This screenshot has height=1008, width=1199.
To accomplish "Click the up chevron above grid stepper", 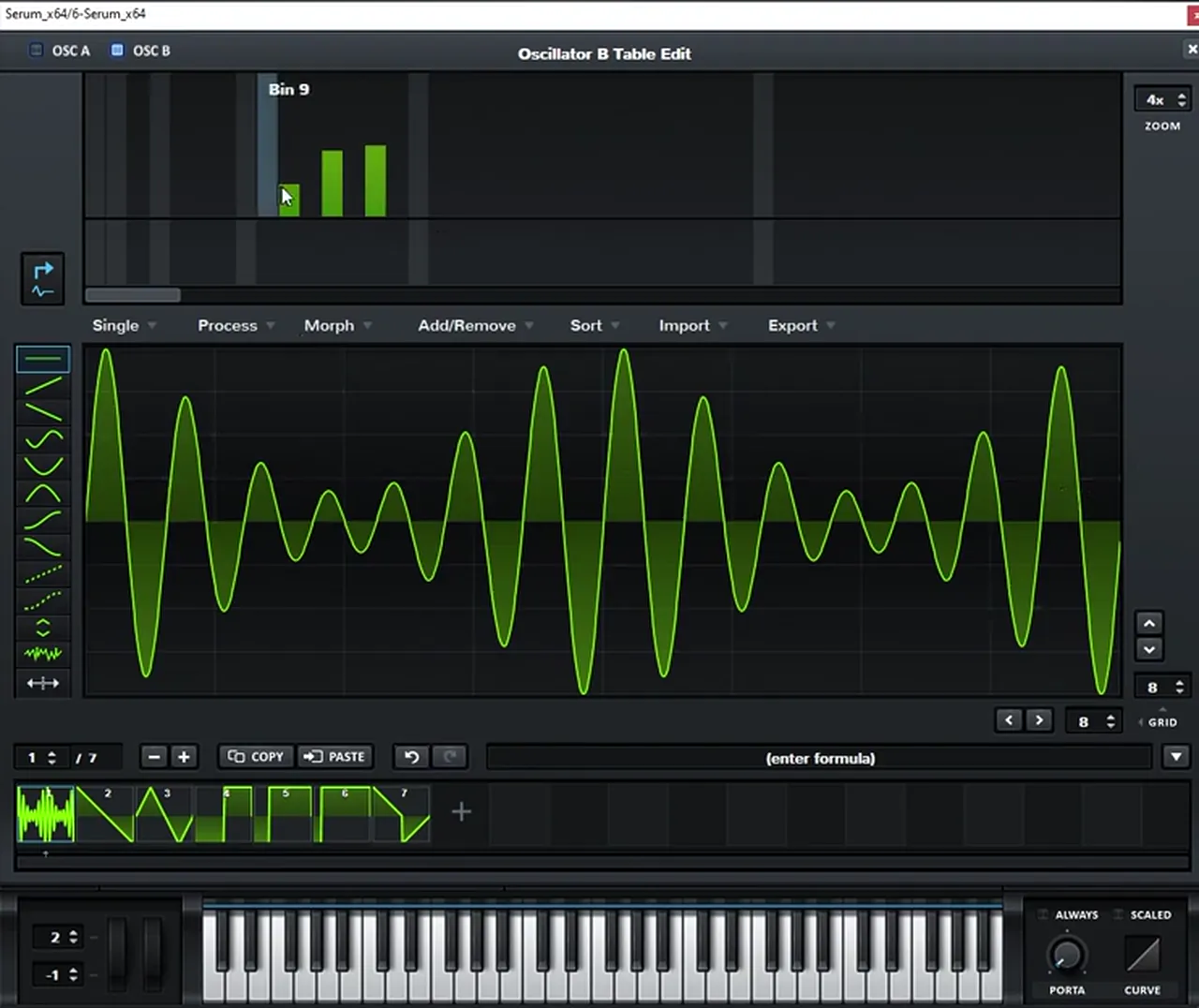I will click(x=1149, y=623).
